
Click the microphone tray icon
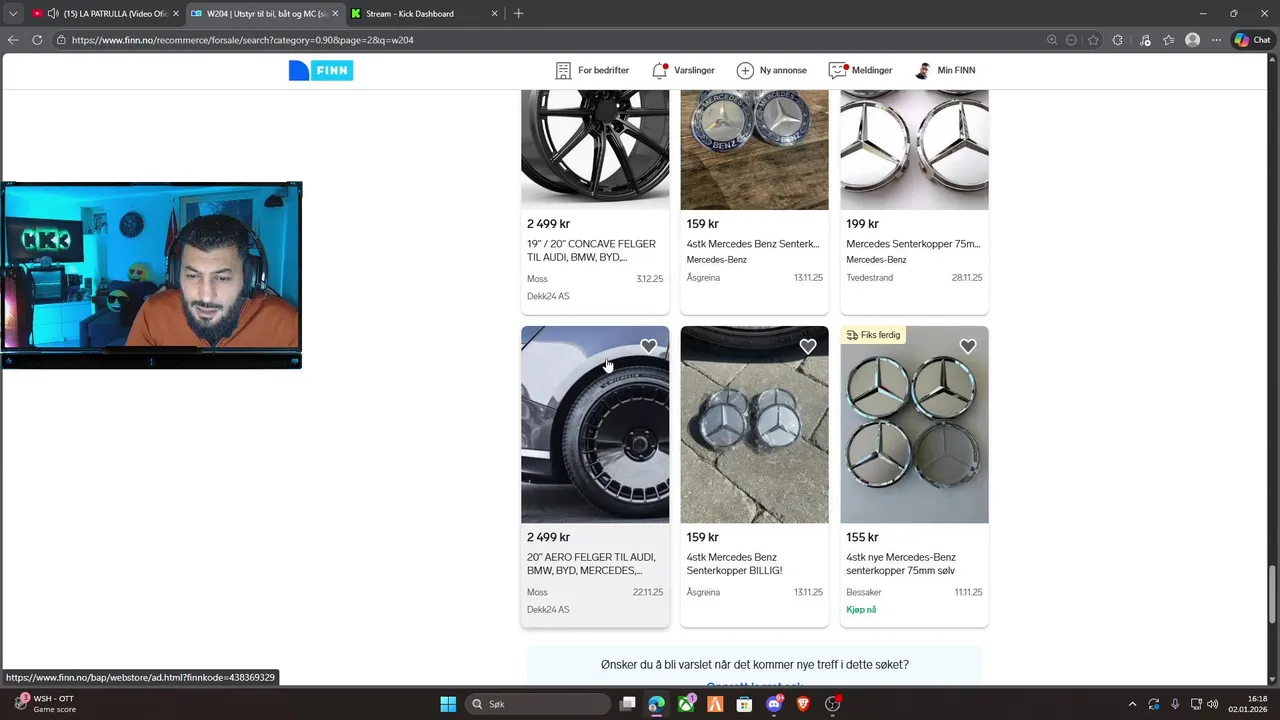pos(1175,704)
